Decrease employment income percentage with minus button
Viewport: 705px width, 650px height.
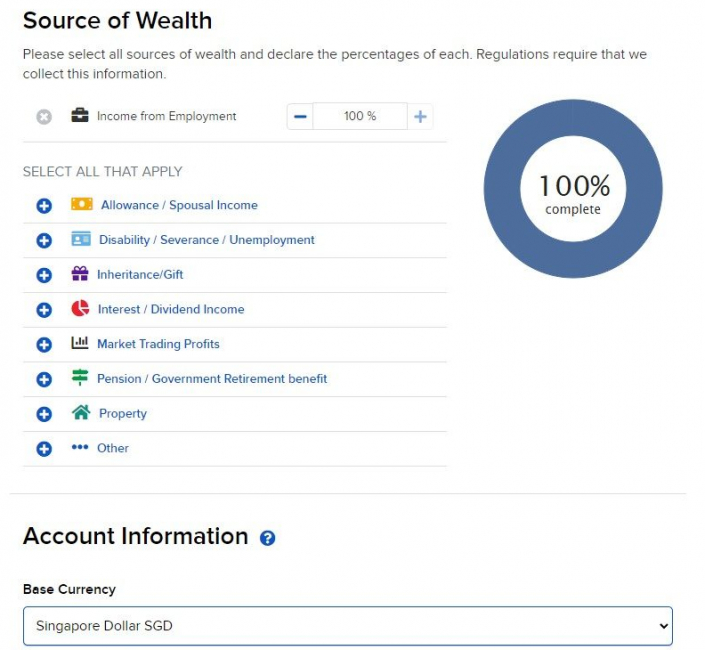(300, 117)
